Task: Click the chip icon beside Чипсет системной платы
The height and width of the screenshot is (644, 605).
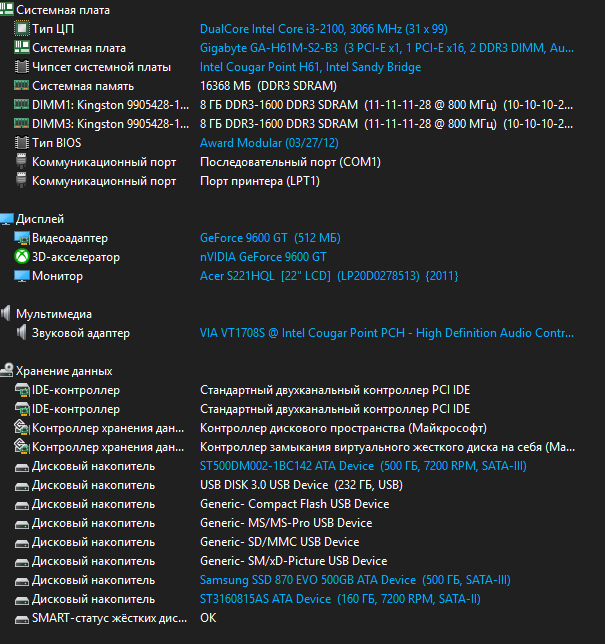Action: (22, 67)
